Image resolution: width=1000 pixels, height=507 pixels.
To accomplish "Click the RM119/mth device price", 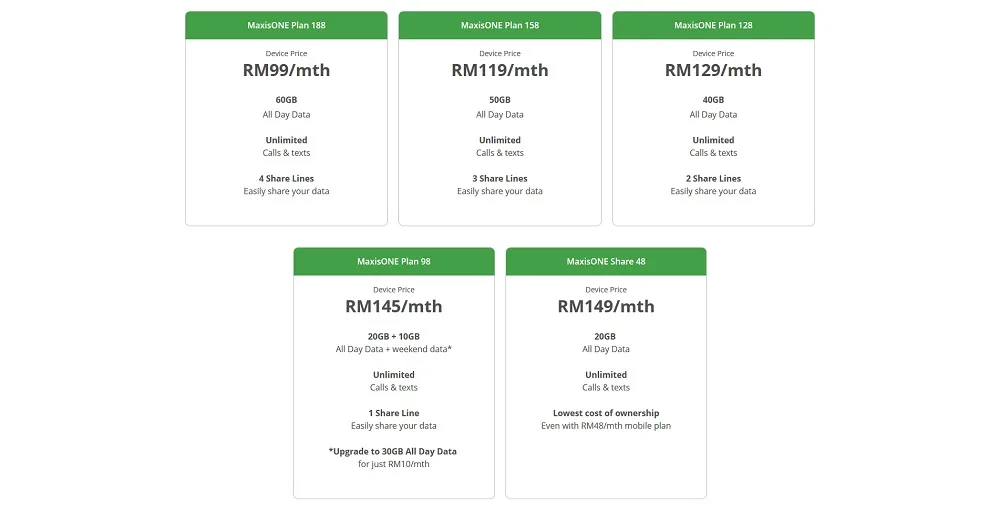I will (500, 70).
